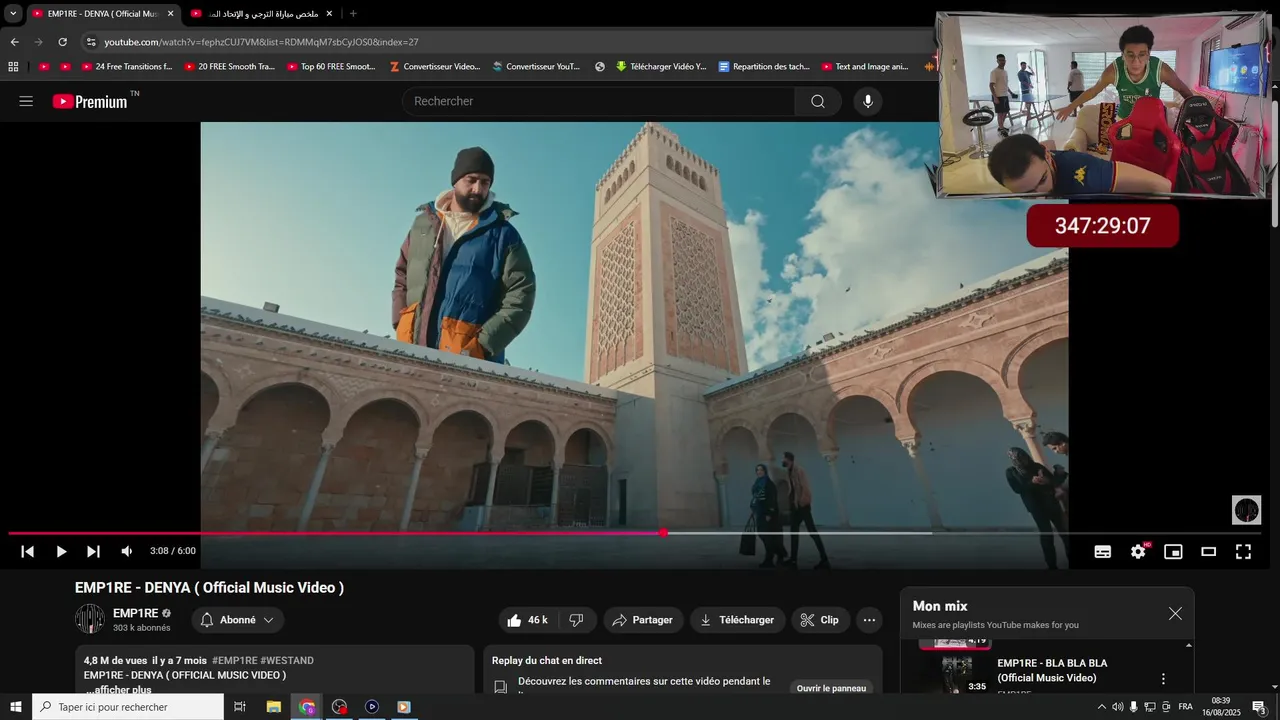Start voice search with microphone icon

[868, 101]
